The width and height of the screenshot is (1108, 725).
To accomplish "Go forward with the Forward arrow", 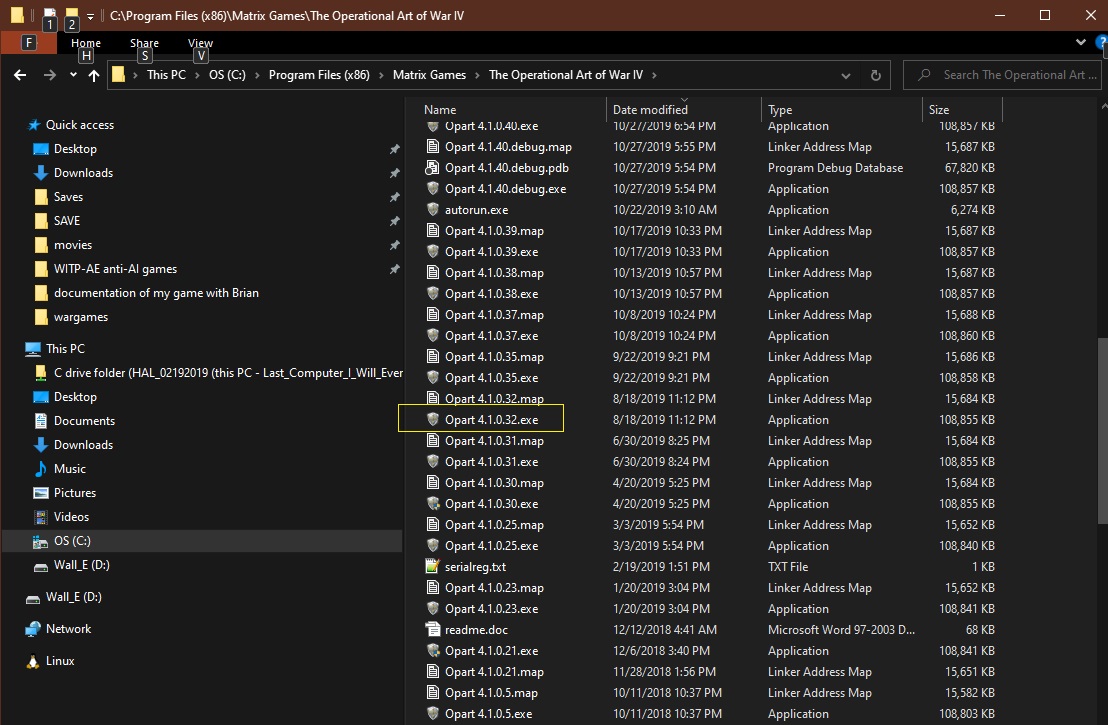I will 49,75.
